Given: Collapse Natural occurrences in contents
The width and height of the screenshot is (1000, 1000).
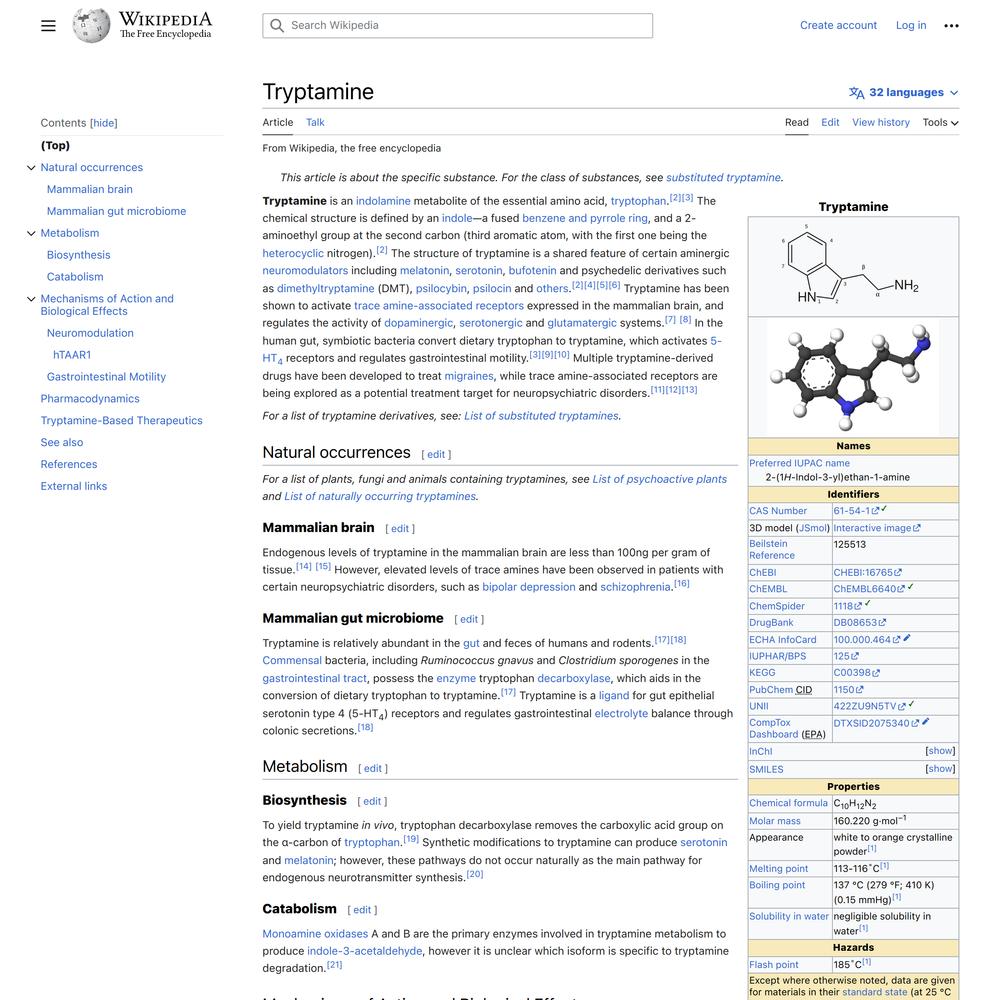Looking at the screenshot, I should pos(31,168).
